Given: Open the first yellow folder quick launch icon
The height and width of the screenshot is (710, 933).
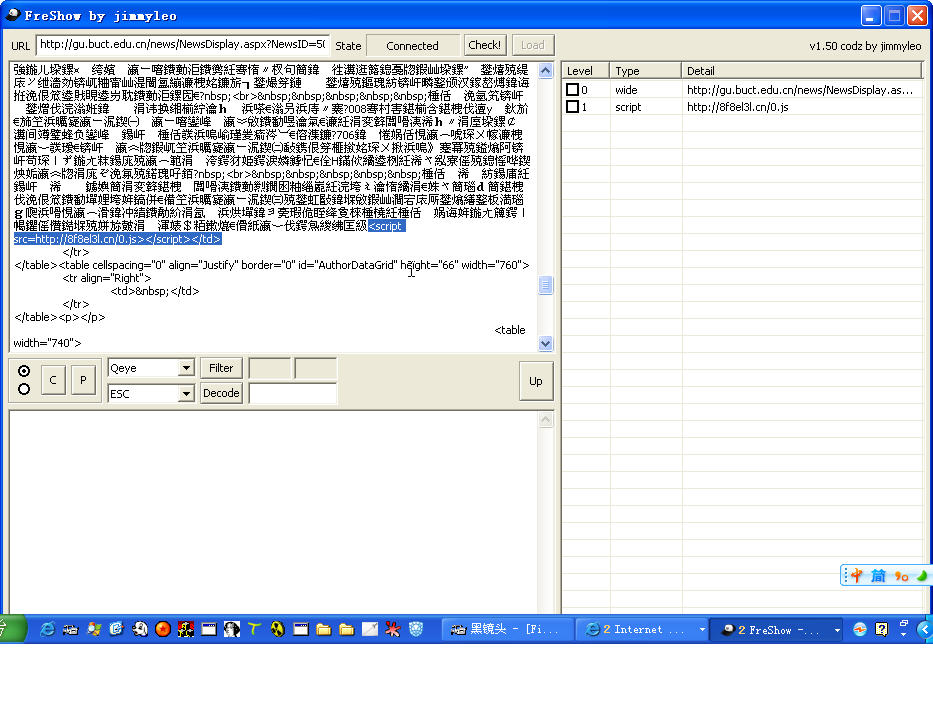Looking at the screenshot, I should click(x=324, y=629).
